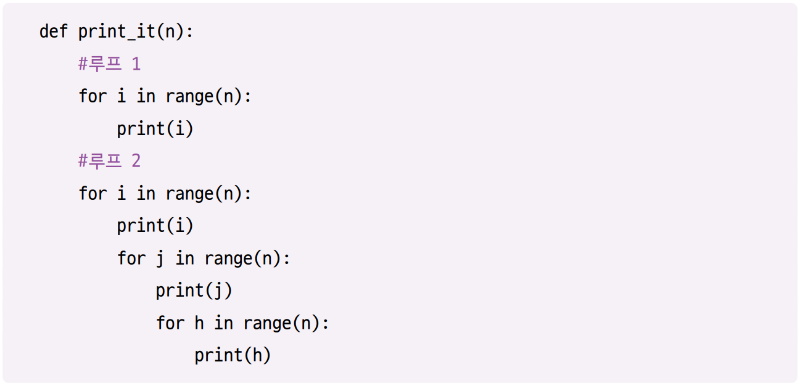
Task: Click the number 1 in the first comment
Action: pyautogui.click(x=136, y=64)
